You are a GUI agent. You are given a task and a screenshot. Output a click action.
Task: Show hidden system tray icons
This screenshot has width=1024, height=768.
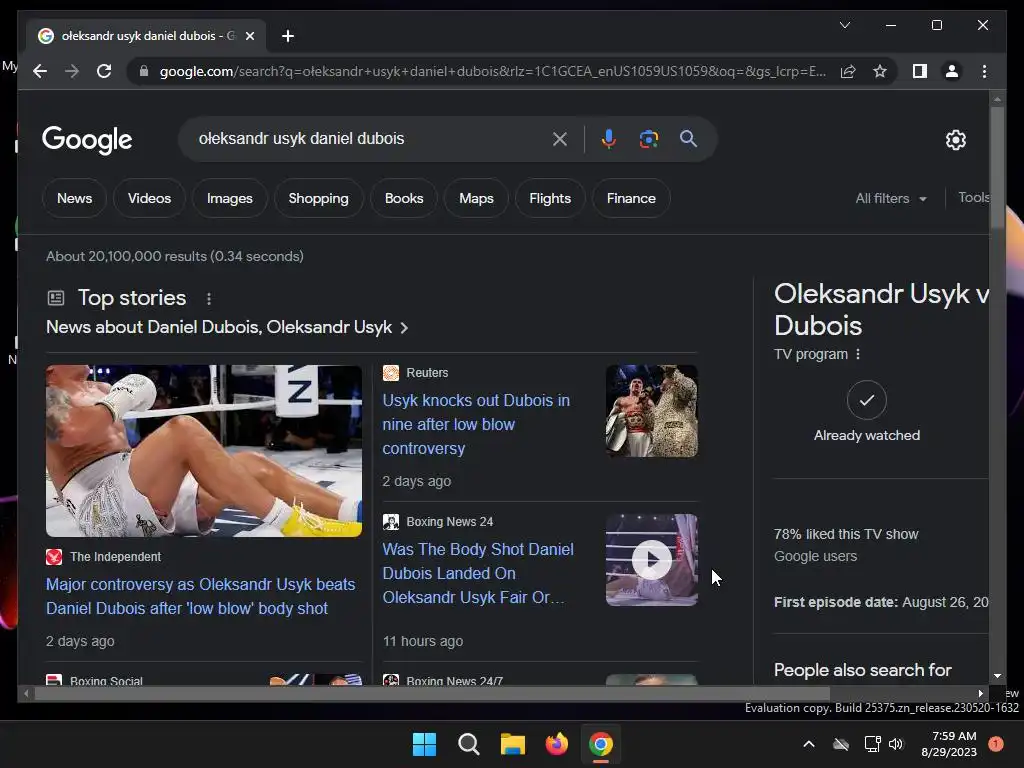[x=808, y=744]
